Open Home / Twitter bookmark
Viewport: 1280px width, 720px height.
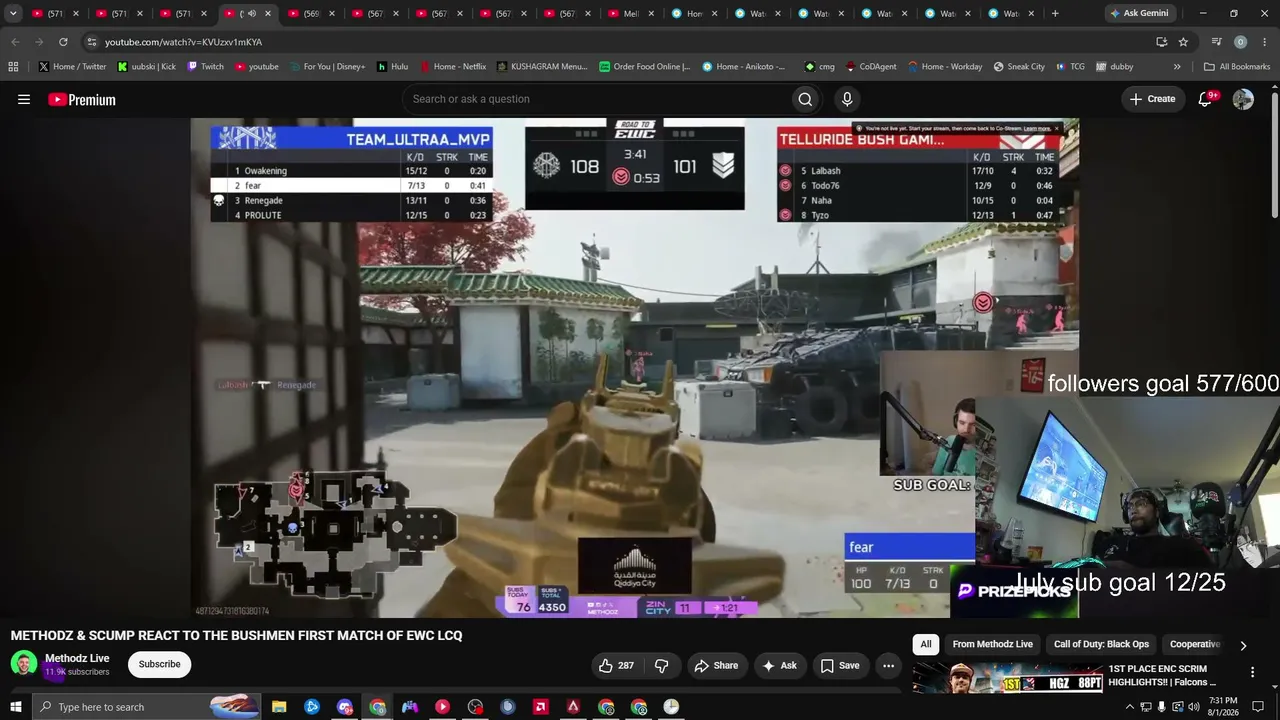tap(73, 67)
